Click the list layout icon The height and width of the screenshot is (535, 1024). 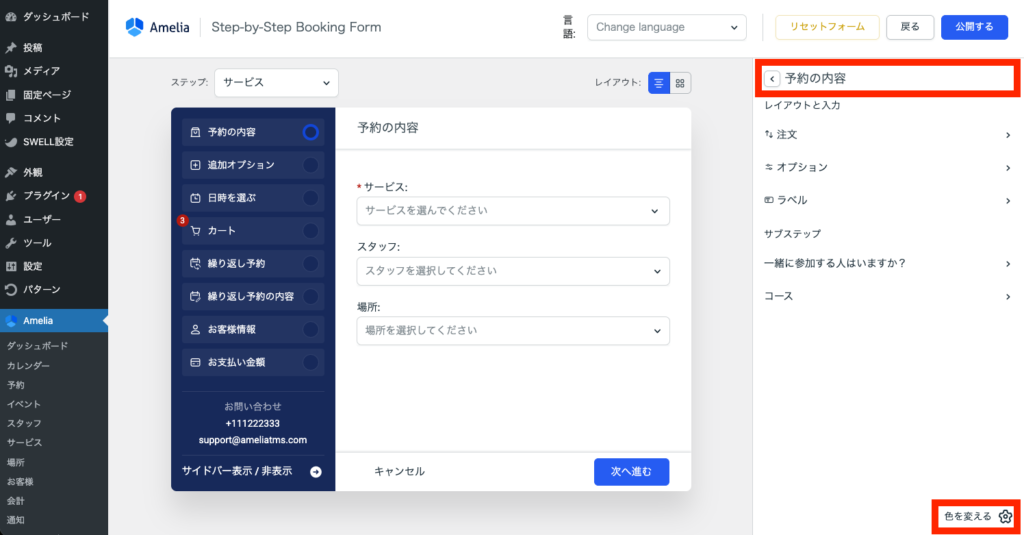pos(659,83)
